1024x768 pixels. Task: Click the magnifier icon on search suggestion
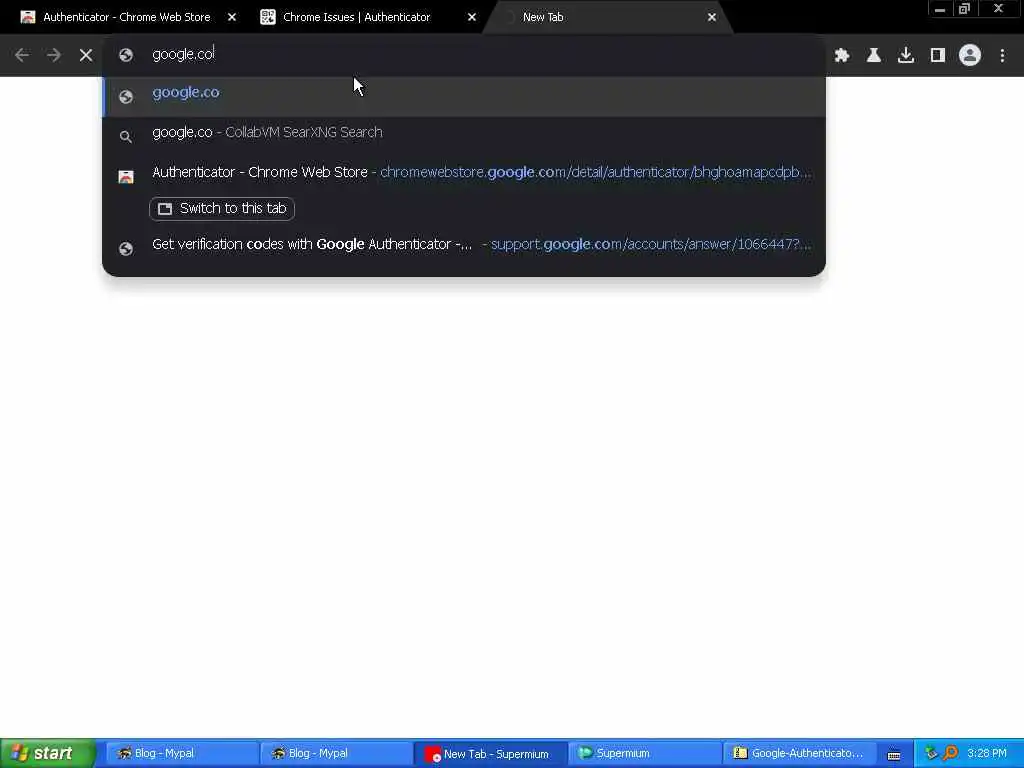click(125, 136)
